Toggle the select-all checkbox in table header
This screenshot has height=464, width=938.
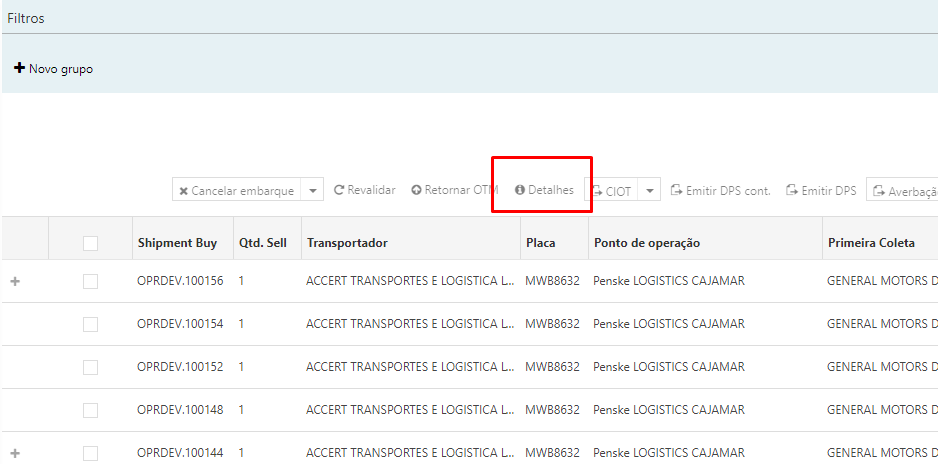90,243
